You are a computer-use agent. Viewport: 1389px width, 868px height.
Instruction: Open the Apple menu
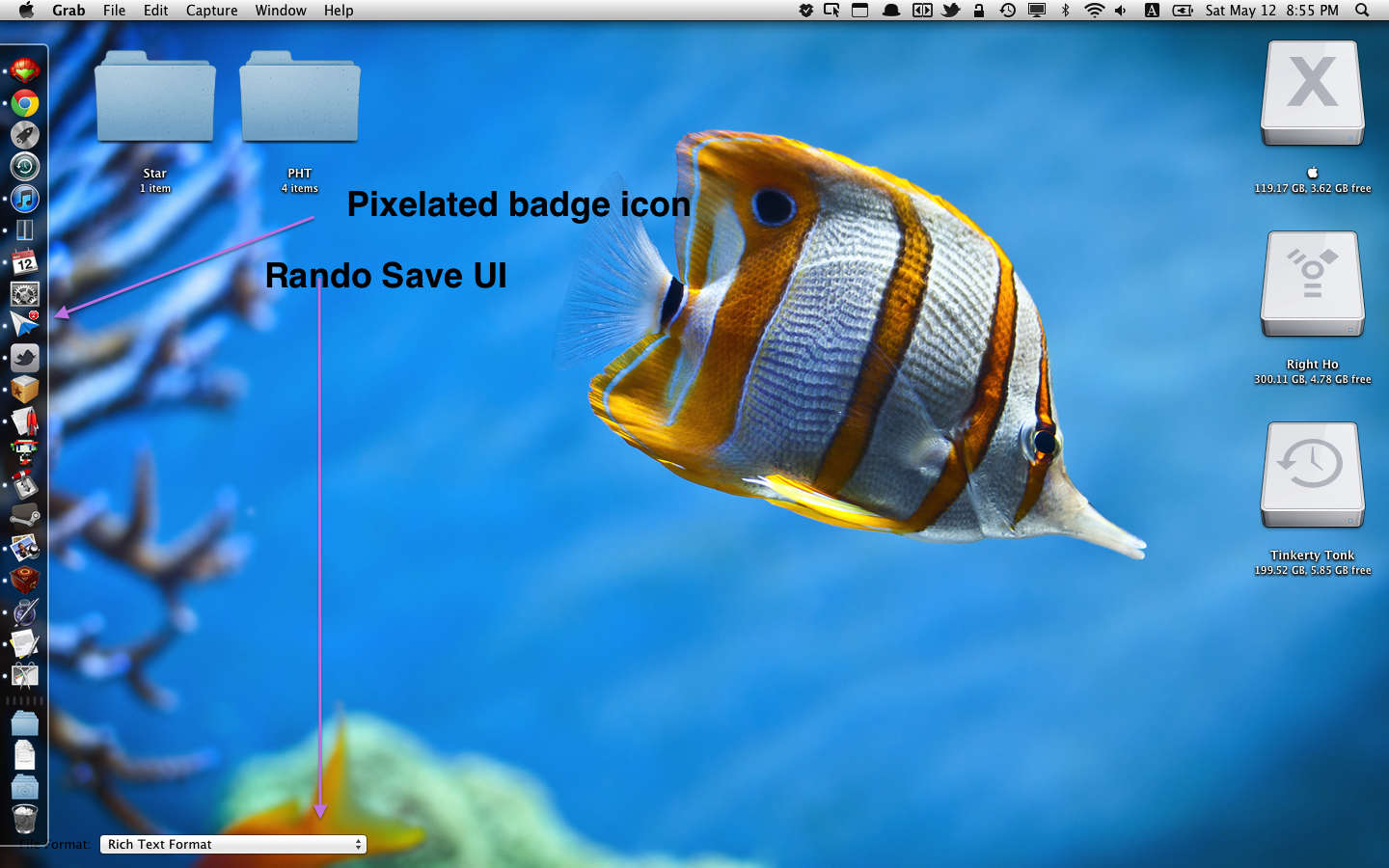pos(27,11)
